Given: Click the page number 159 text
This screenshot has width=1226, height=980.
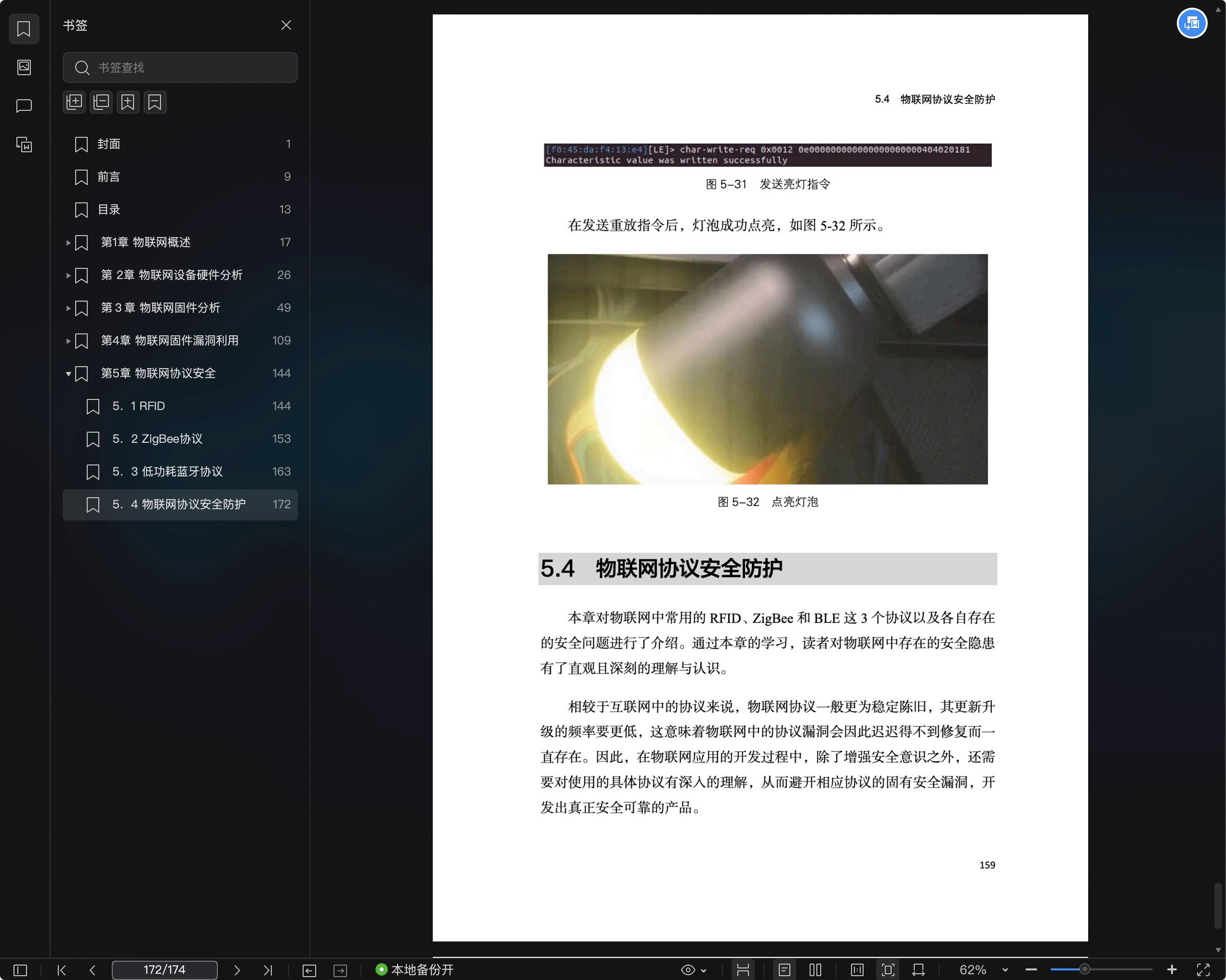Looking at the screenshot, I should pyautogui.click(x=987, y=865).
